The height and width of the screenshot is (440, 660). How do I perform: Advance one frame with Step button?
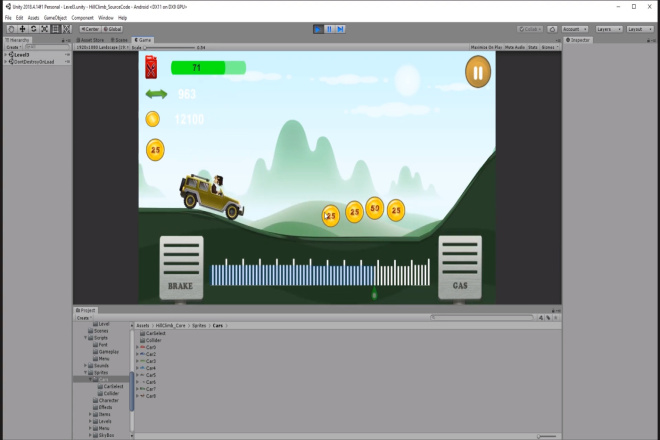[x=341, y=29]
